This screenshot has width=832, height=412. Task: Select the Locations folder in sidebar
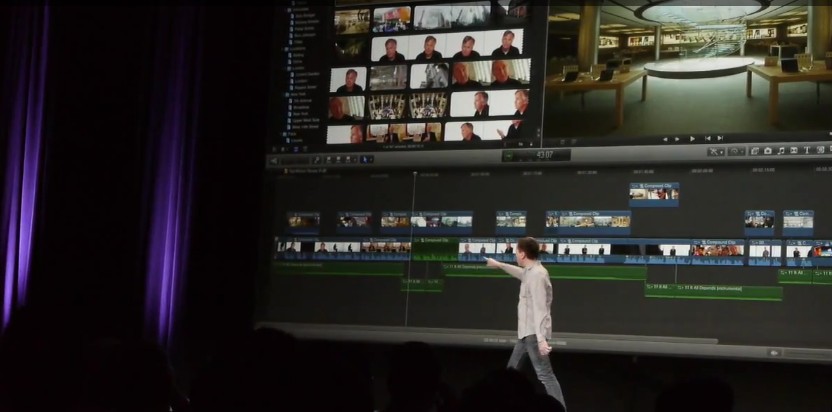[x=295, y=48]
